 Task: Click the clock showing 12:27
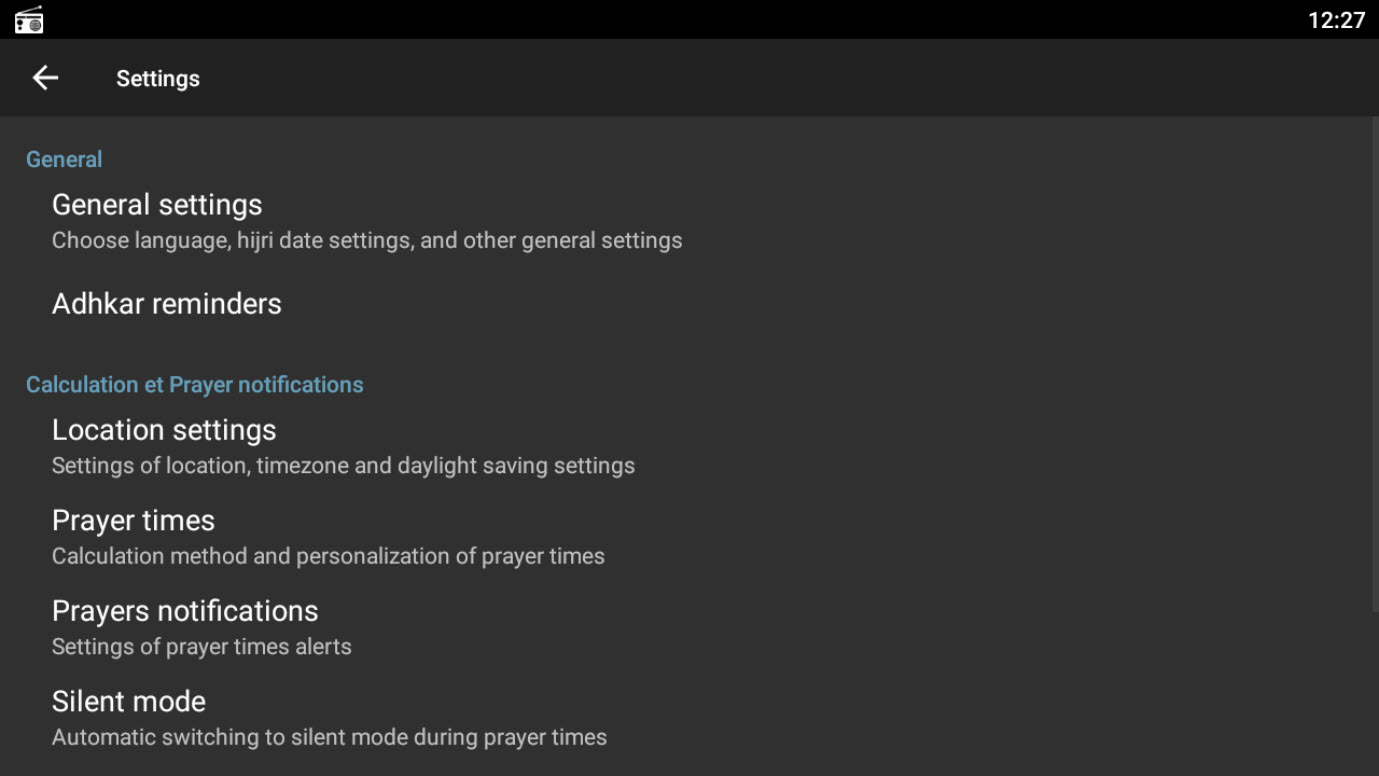pos(1336,20)
